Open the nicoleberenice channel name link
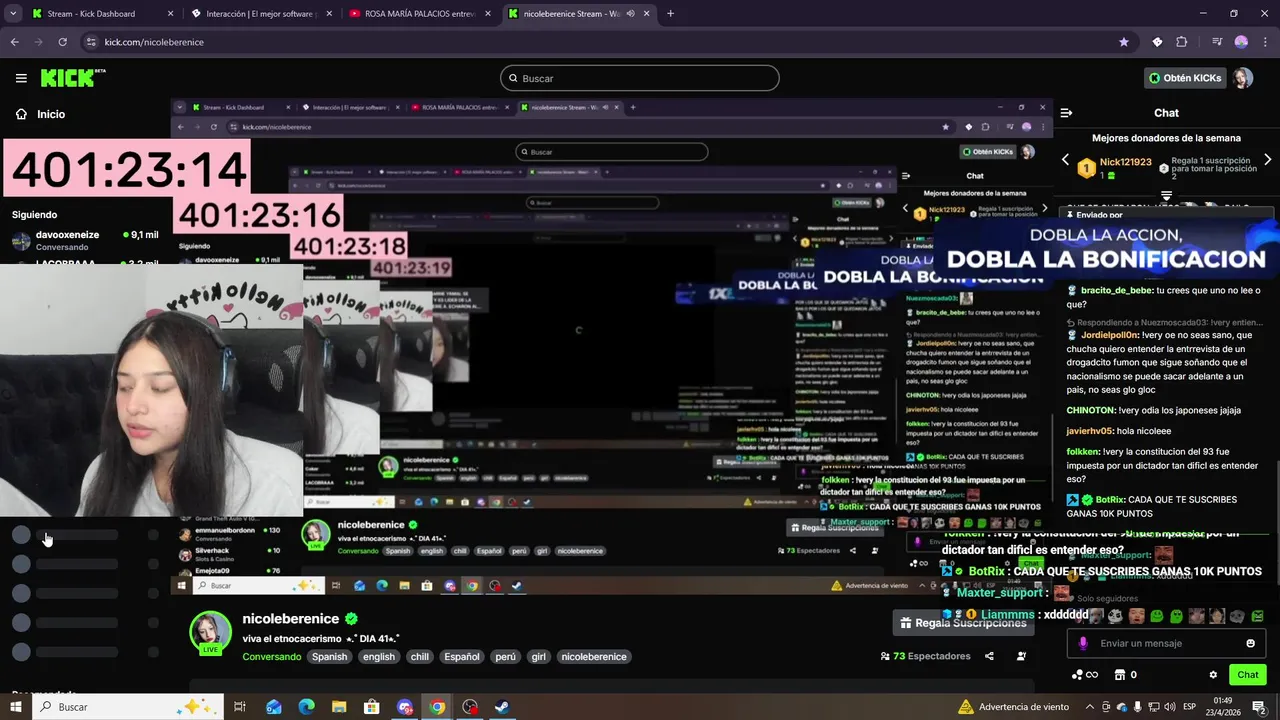This screenshot has width=1280, height=720. [x=291, y=619]
